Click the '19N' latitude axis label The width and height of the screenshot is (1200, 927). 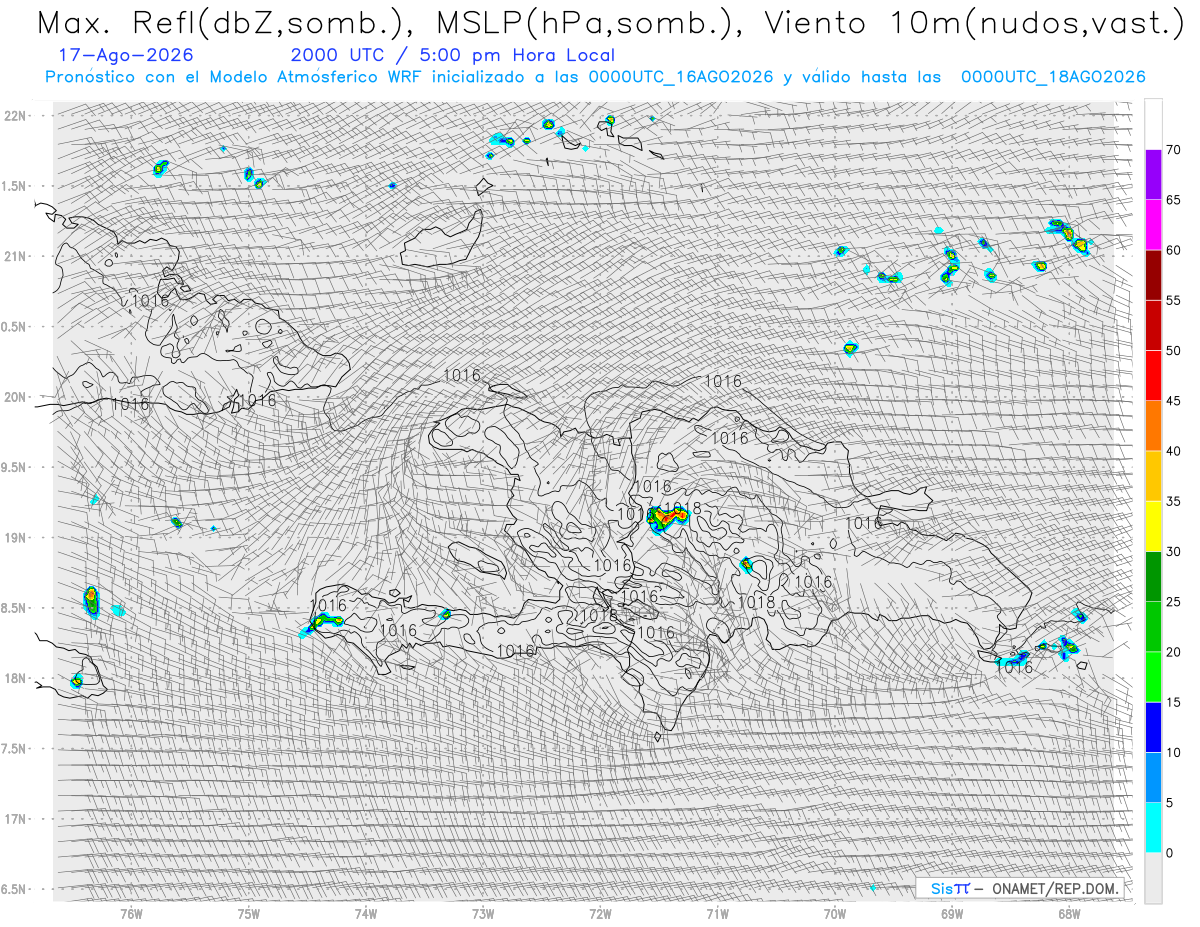click(16, 538)
